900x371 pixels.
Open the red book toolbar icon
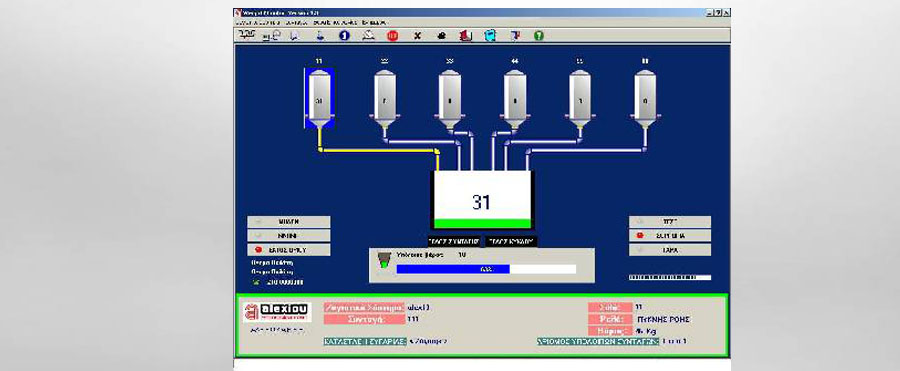tap(465, 36)
